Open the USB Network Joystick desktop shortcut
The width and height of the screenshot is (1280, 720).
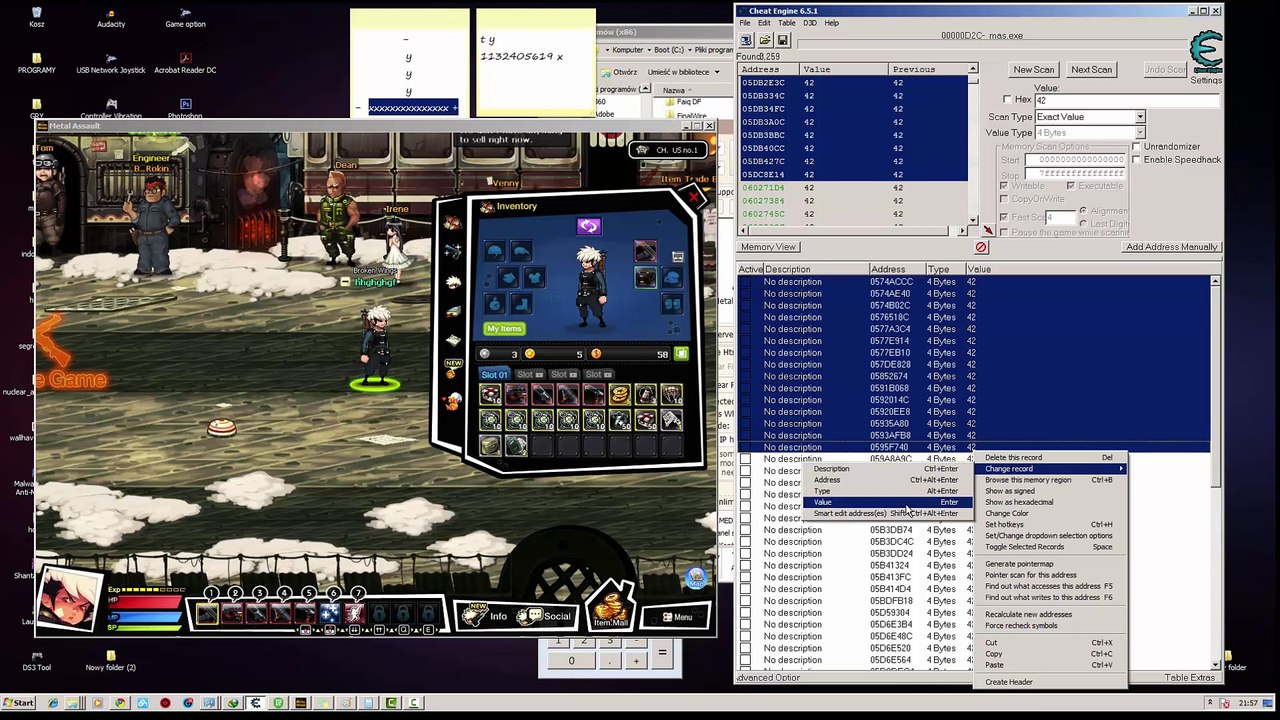point(111,62)
